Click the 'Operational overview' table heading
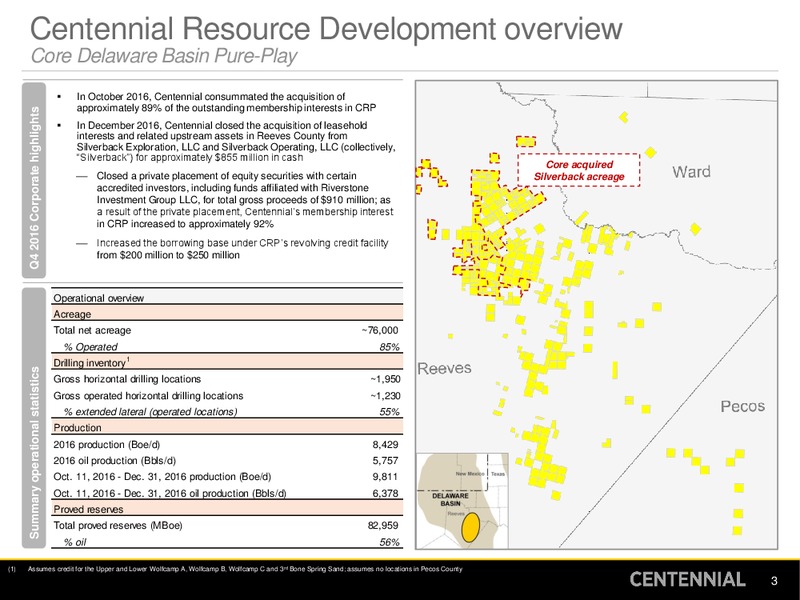 click(98, 298)
